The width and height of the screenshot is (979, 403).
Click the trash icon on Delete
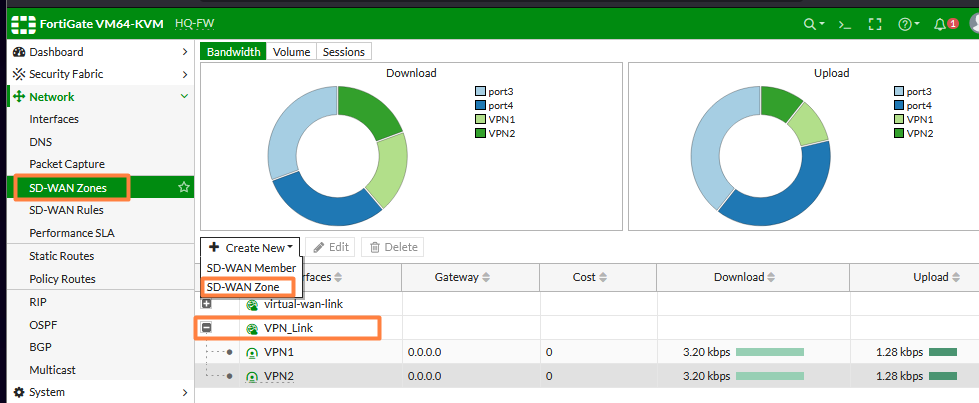coord(375,247)
